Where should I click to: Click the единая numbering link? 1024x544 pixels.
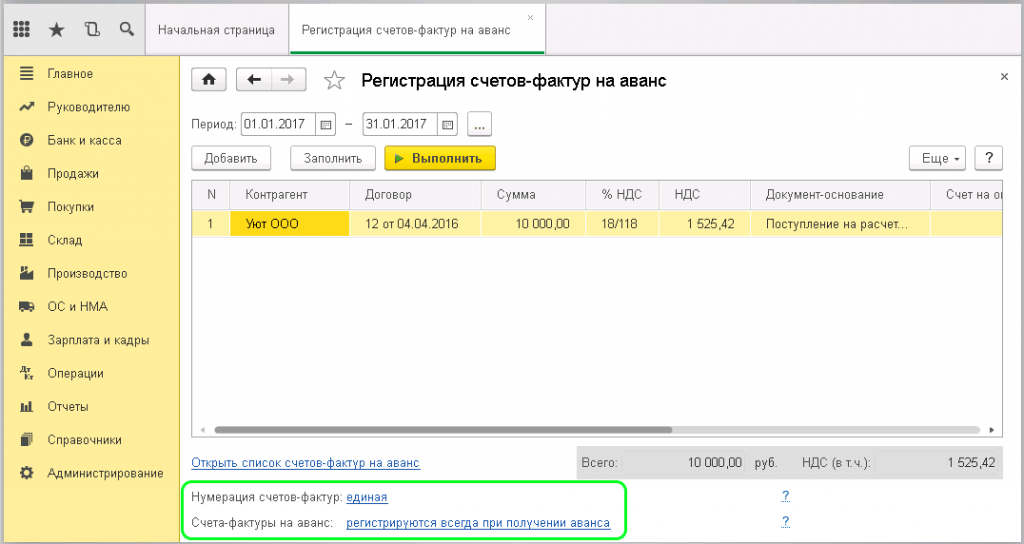coord(367,497)
